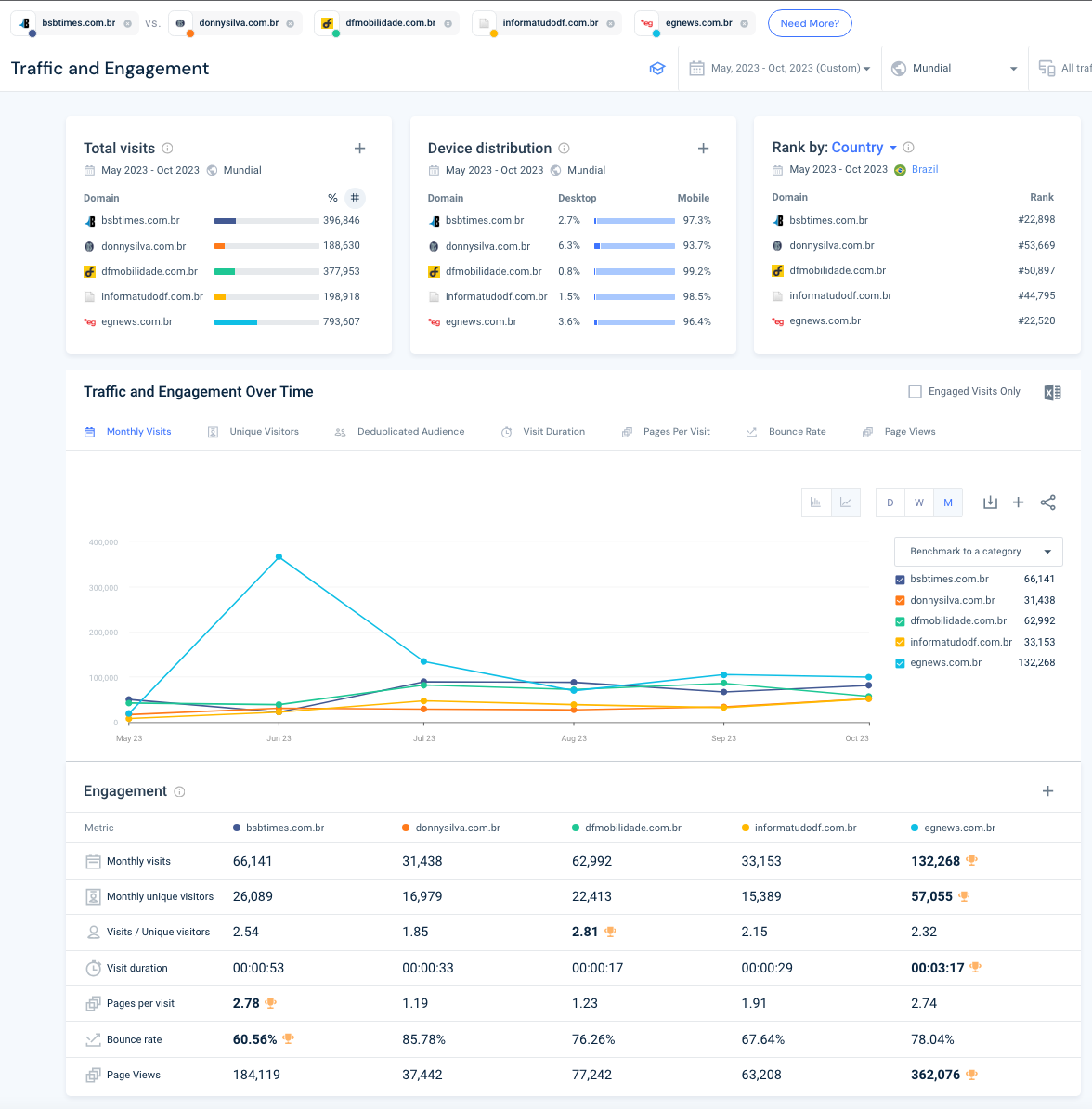Uncheck bsbtimes.com.br in chart legend

tap(900, 580)
